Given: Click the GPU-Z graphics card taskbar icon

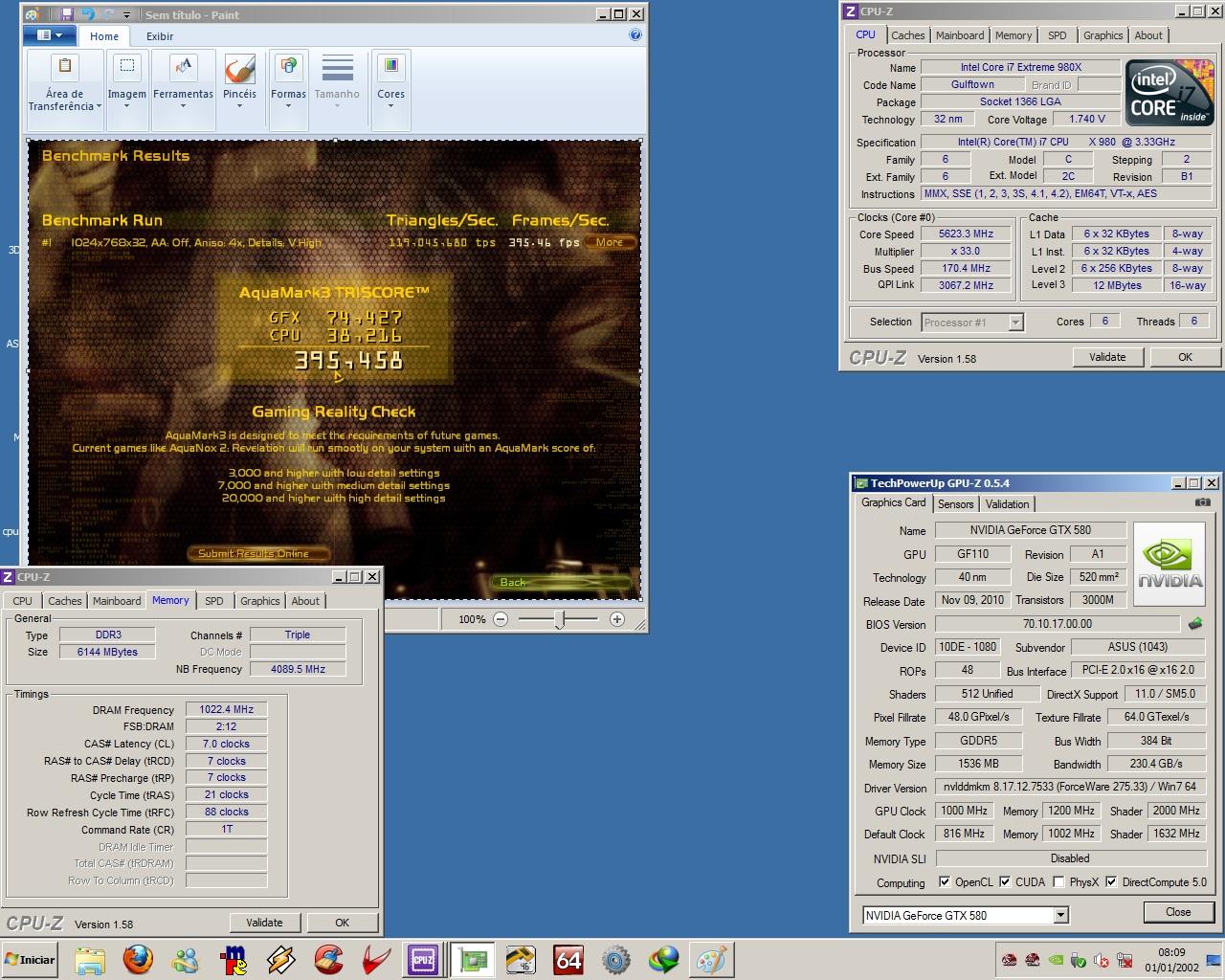Looking at the screenshot, I should tap(473, 959).
